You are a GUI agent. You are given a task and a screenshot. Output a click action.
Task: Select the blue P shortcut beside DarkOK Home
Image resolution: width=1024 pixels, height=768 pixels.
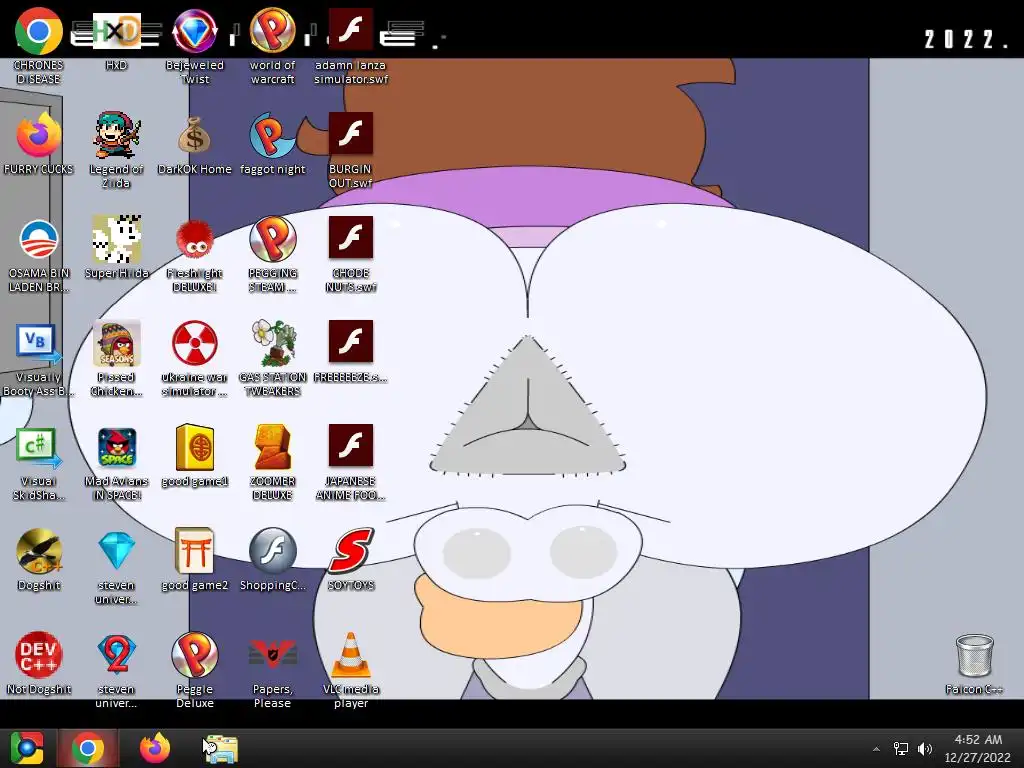click(x=272, y=135)
